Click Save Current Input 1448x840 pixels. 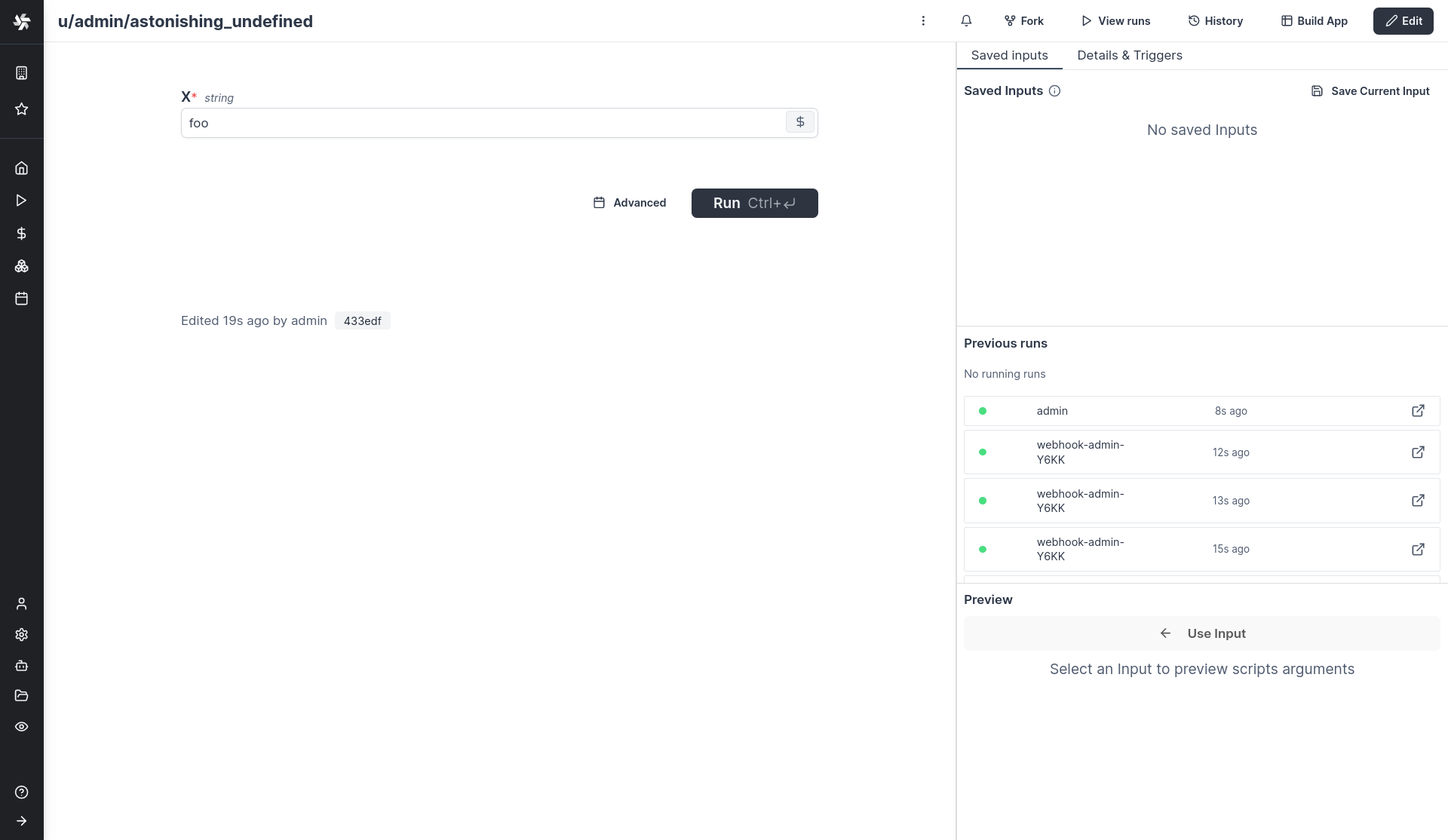pos(1370,91)
